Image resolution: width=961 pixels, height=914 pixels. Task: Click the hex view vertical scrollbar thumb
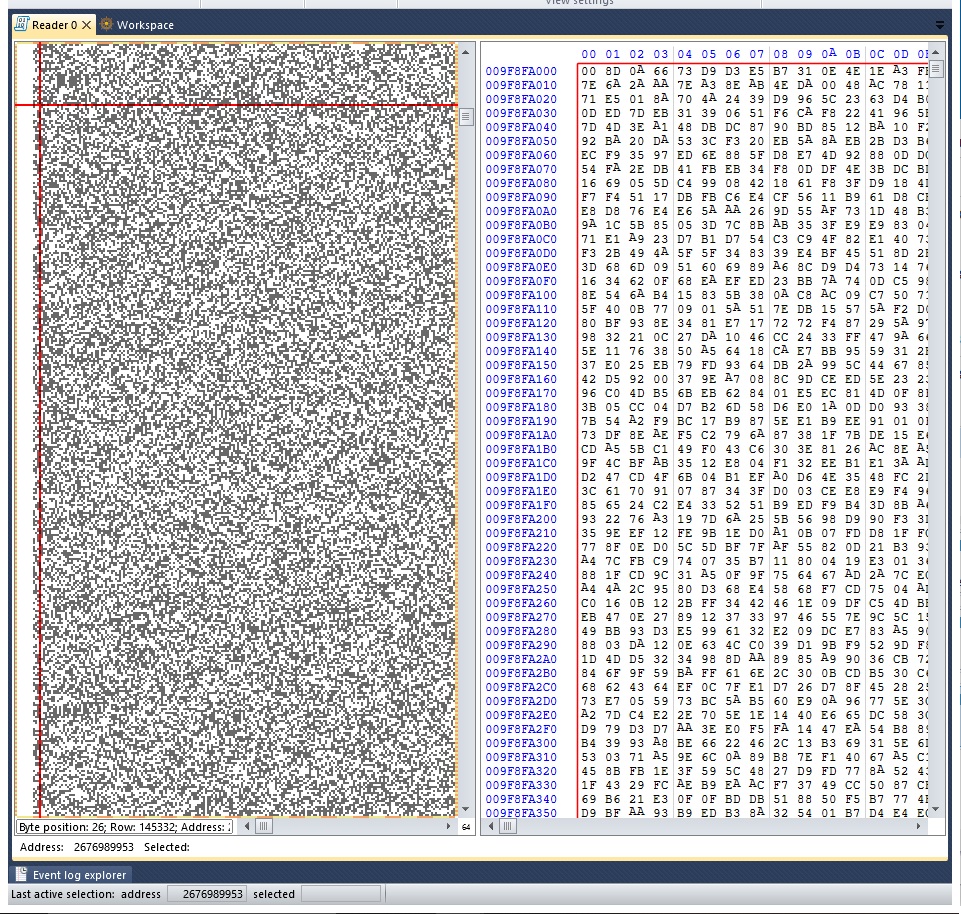point(936,69)
